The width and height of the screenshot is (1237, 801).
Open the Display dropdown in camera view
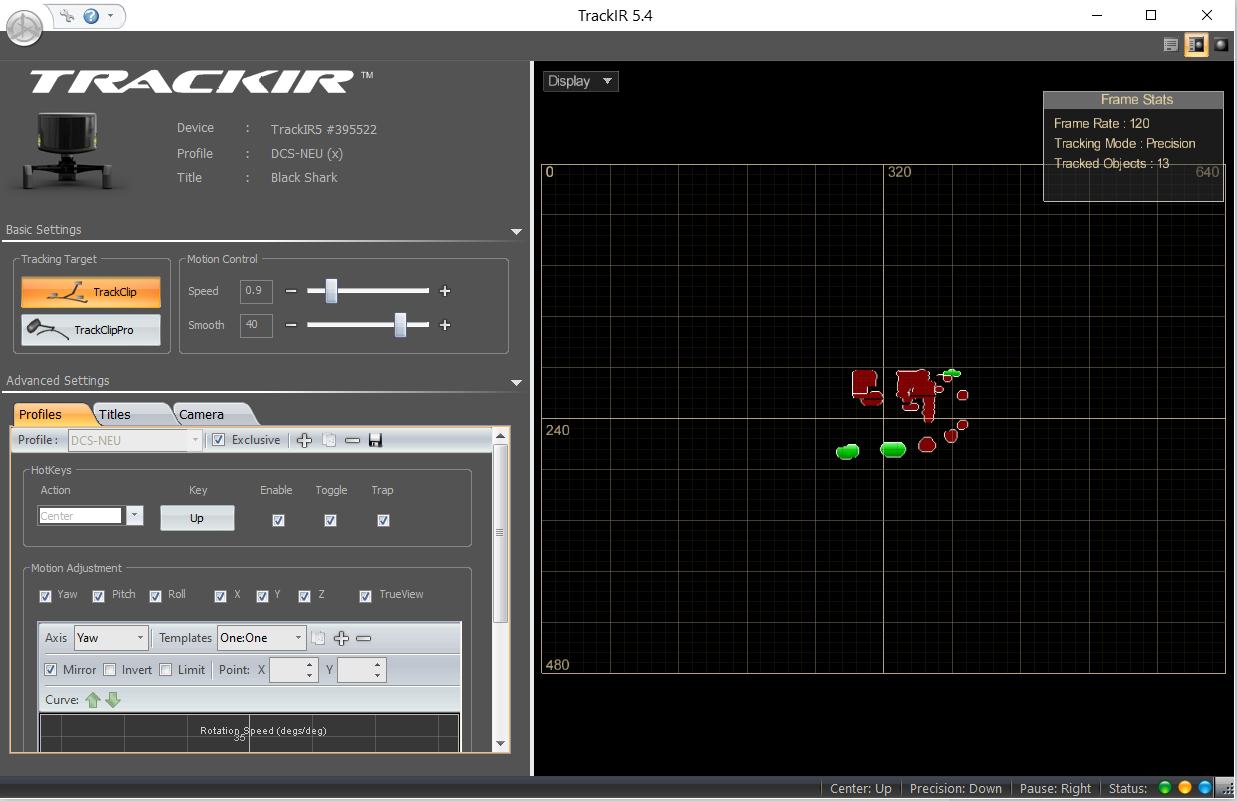(x=581, y=81)
